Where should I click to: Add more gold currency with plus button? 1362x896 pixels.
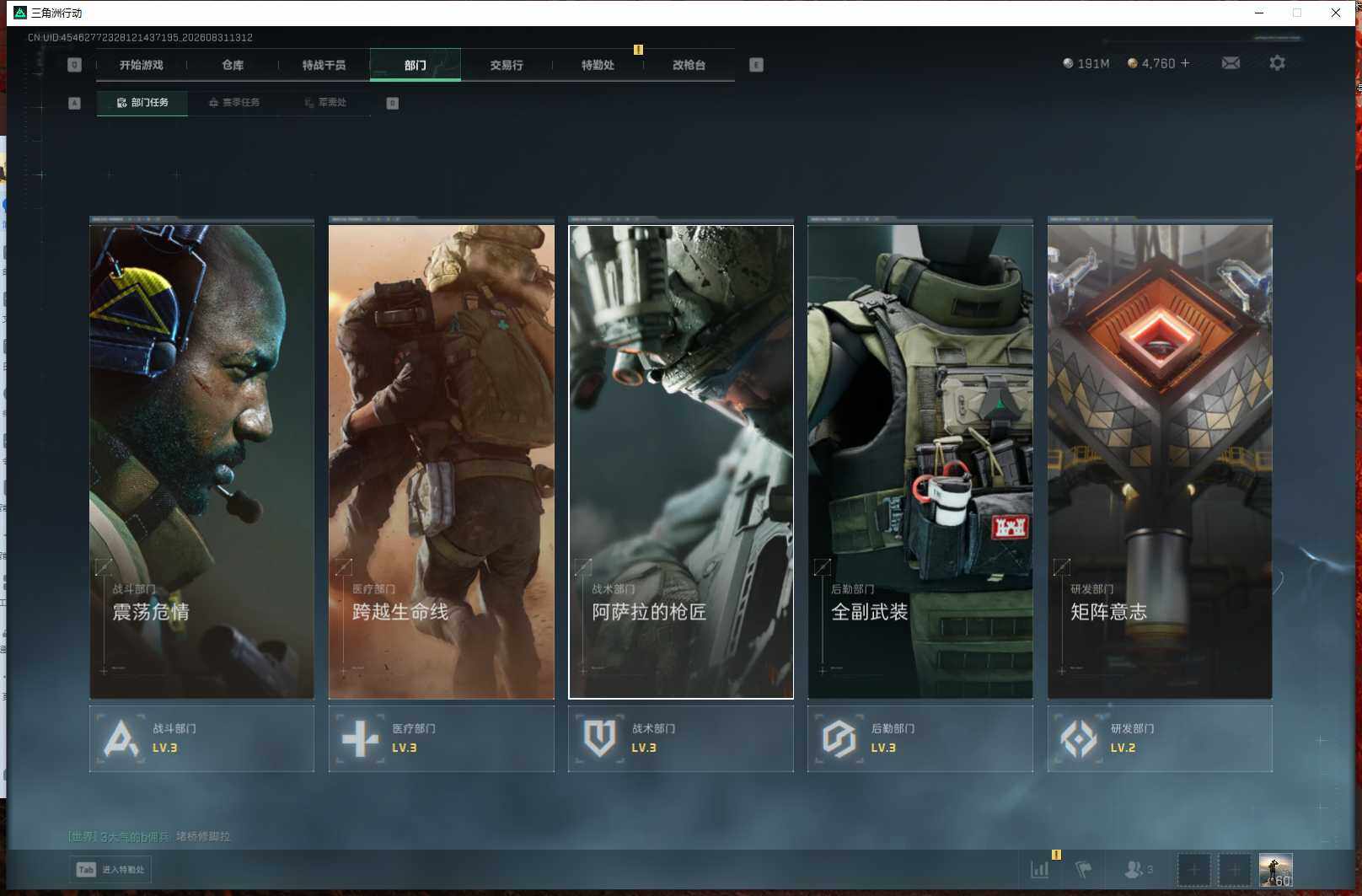pyautogui.click(x=1185, y=63)
